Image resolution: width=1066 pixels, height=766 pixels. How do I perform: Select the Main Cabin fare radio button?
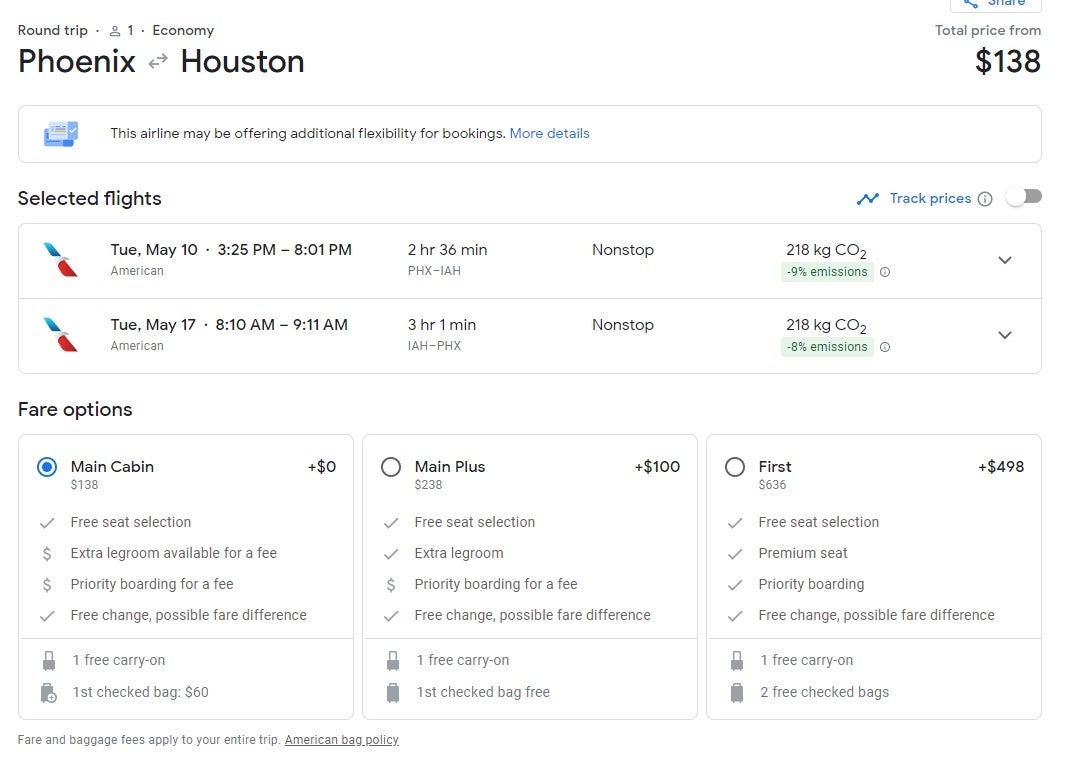(47, 467)
